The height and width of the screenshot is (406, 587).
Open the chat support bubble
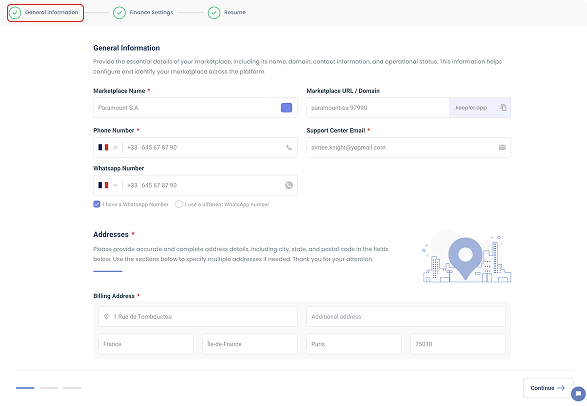click(578, 394)
